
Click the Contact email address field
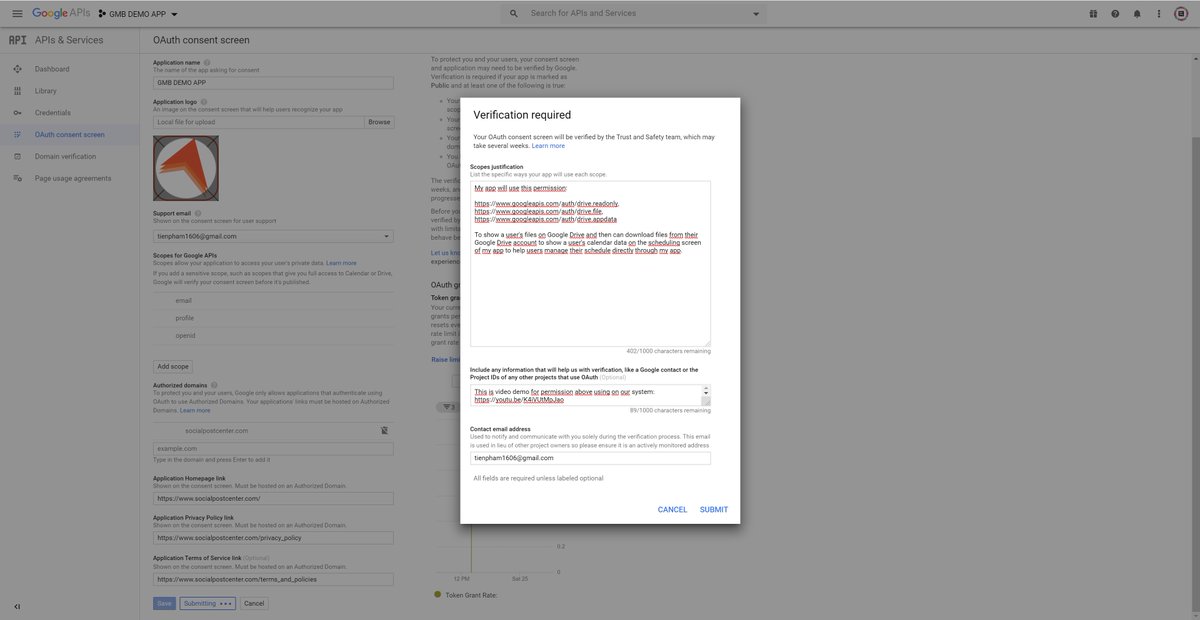coord(590,458)
